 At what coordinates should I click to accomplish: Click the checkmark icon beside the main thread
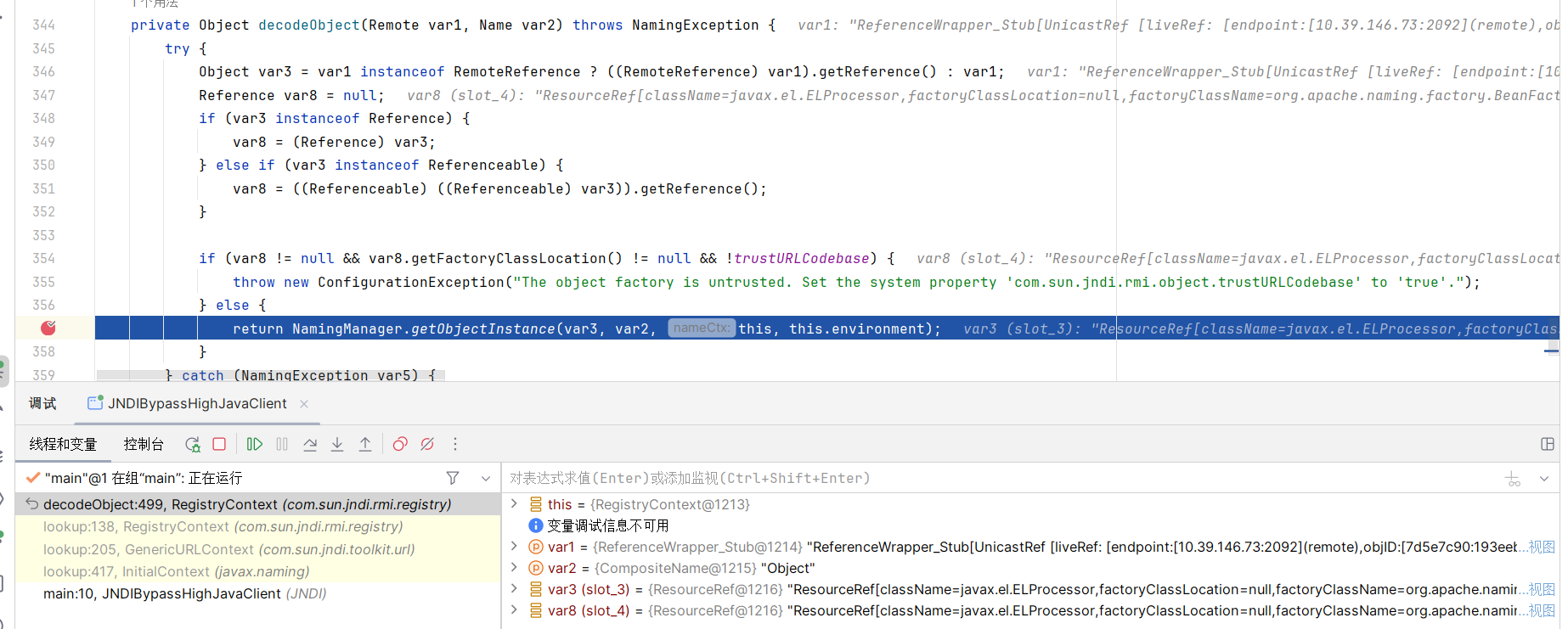point(32,478)
